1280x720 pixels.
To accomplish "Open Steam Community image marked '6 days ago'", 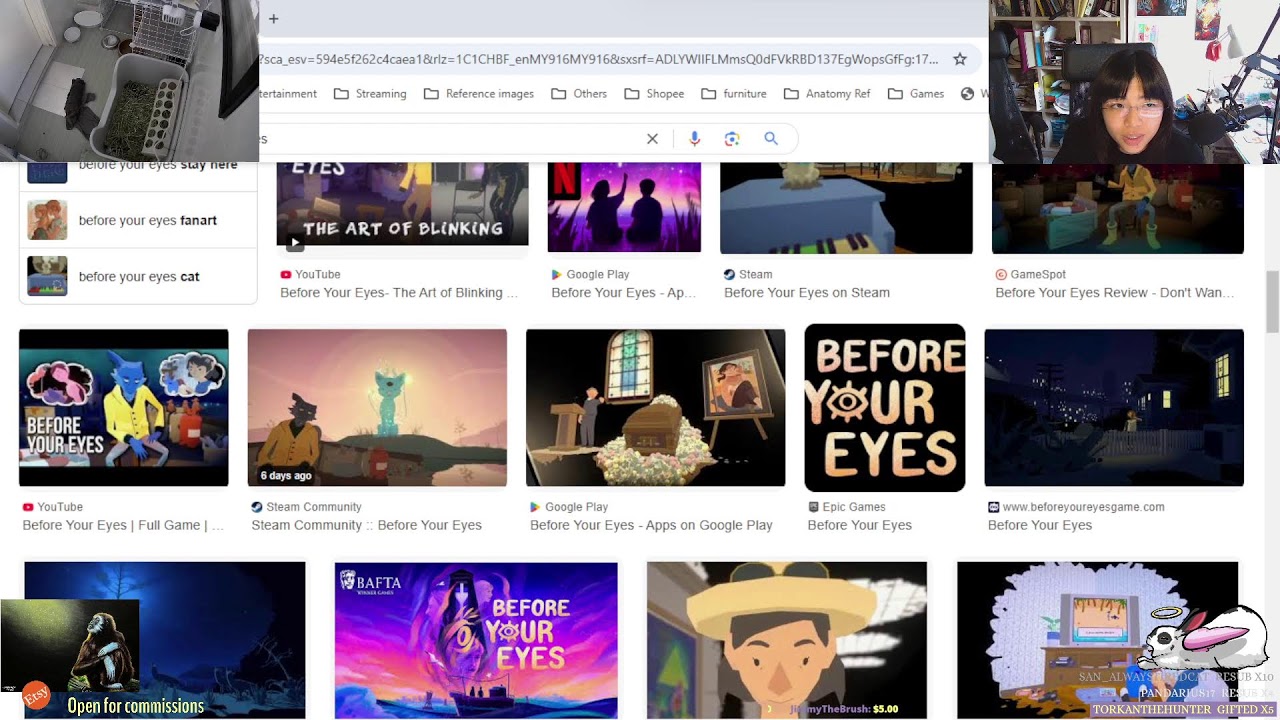I will [377, 408].
